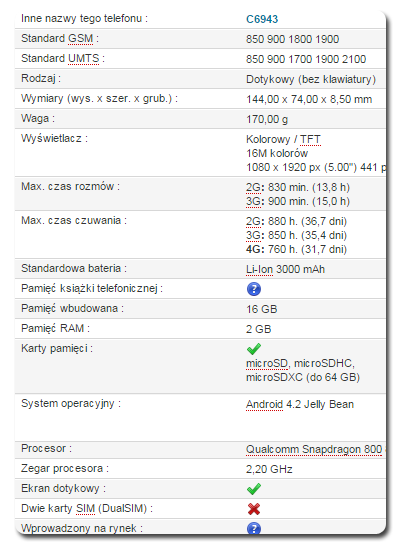Click the 16 GB built-in memory value
Screen dimensions: 400x550
point(261,309)
